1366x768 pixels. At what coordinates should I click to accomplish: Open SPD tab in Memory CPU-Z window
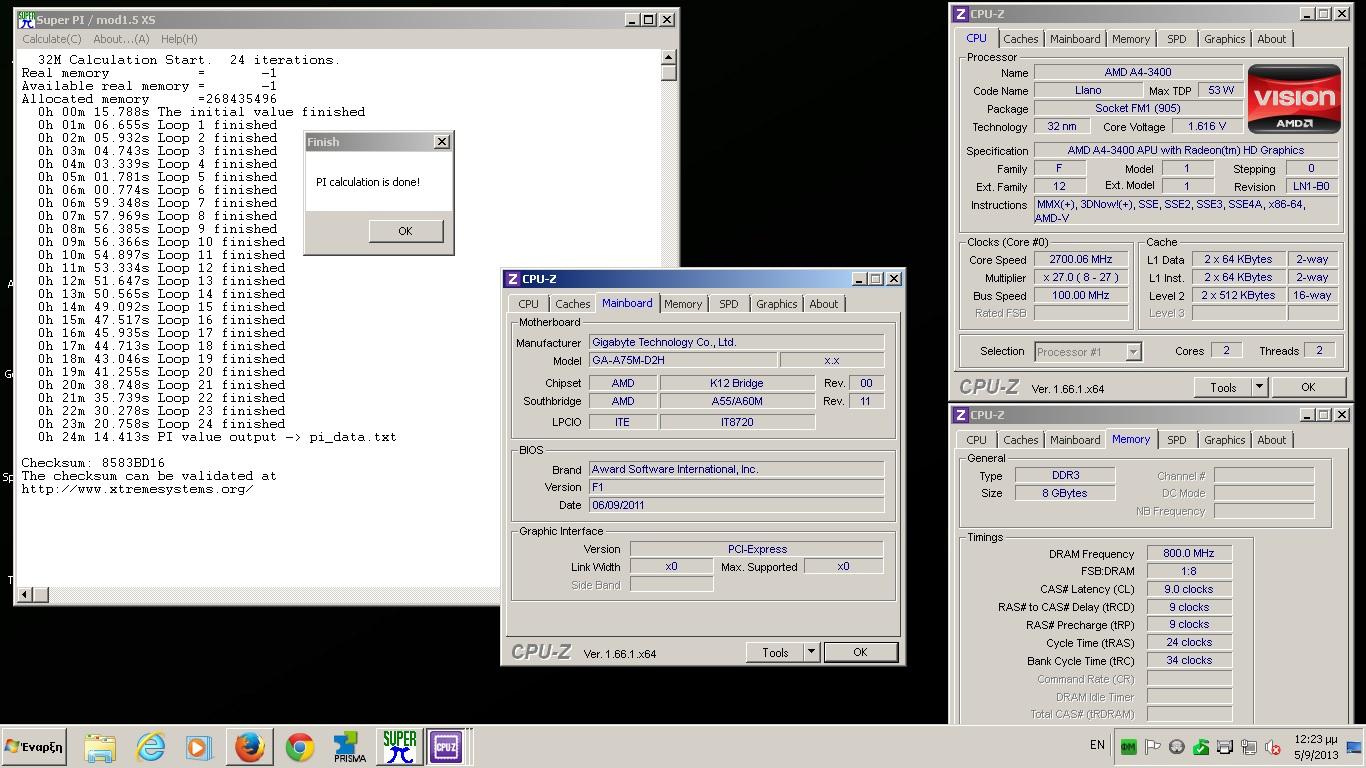point(1176,440)
